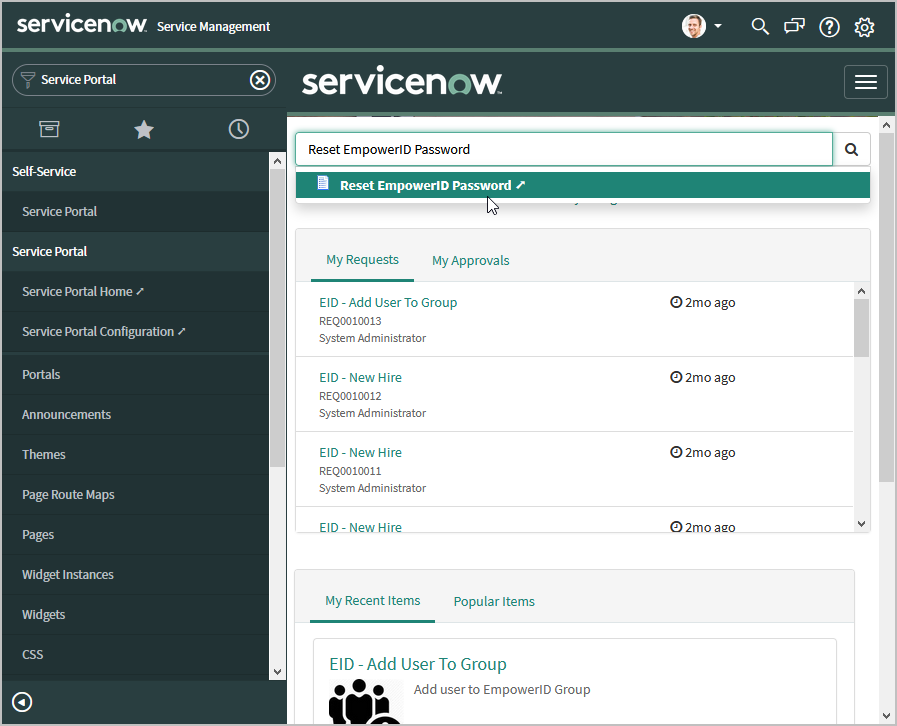Collapse the navigator with the arrow button
The height and width of the screenshot is (726, 897).
point(22,702)
